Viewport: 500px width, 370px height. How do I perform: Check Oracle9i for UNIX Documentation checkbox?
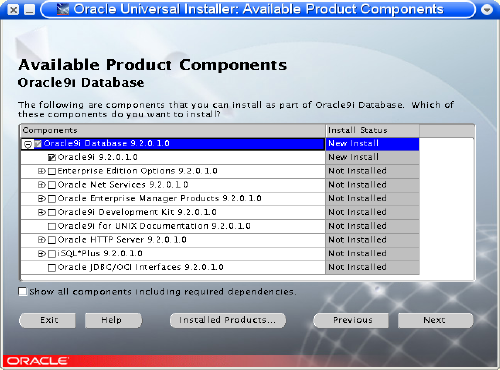(x=52, y=227)
